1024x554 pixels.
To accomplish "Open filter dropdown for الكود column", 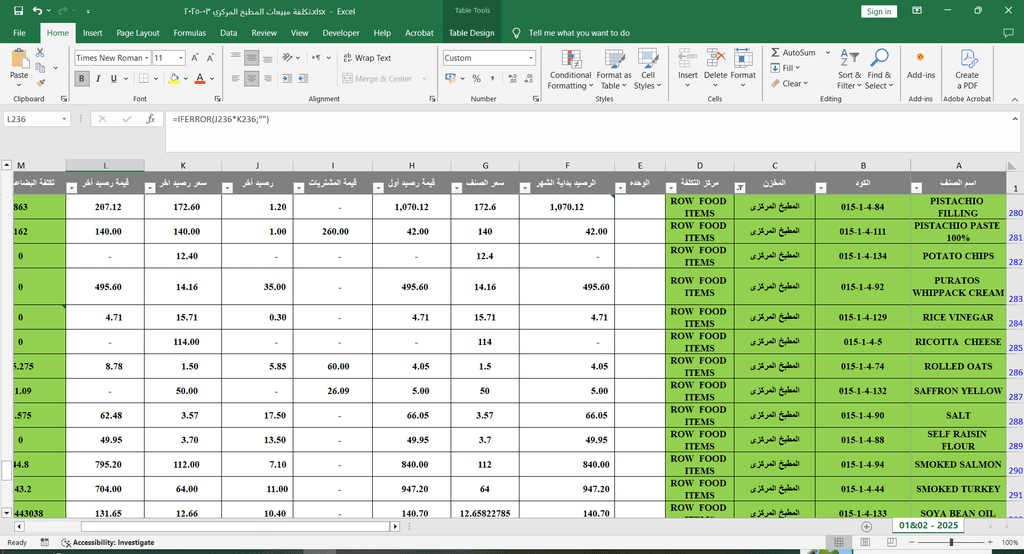I will click(x=821, y=188).
